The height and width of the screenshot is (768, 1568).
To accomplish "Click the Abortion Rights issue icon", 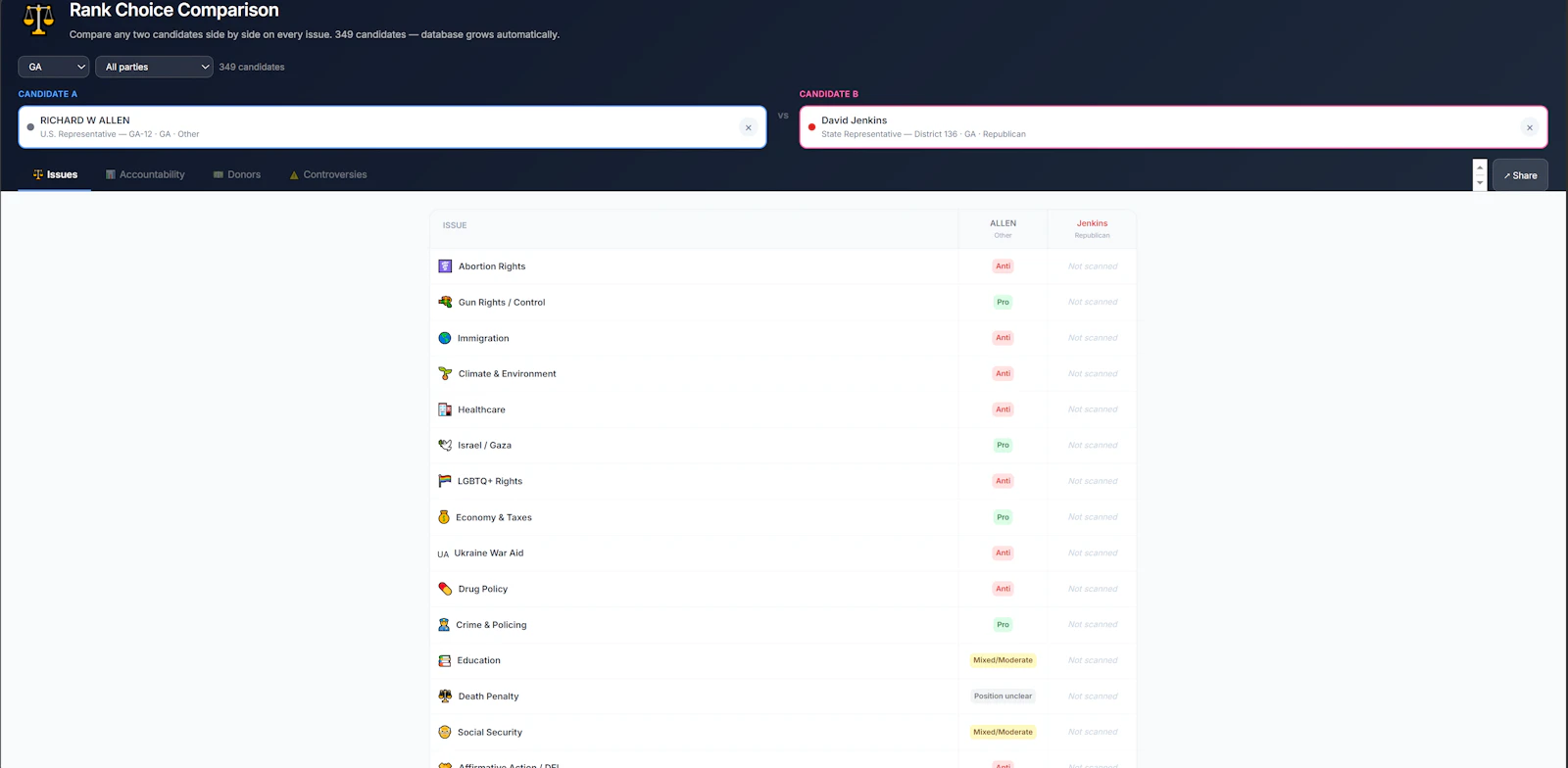I will 445,266.
